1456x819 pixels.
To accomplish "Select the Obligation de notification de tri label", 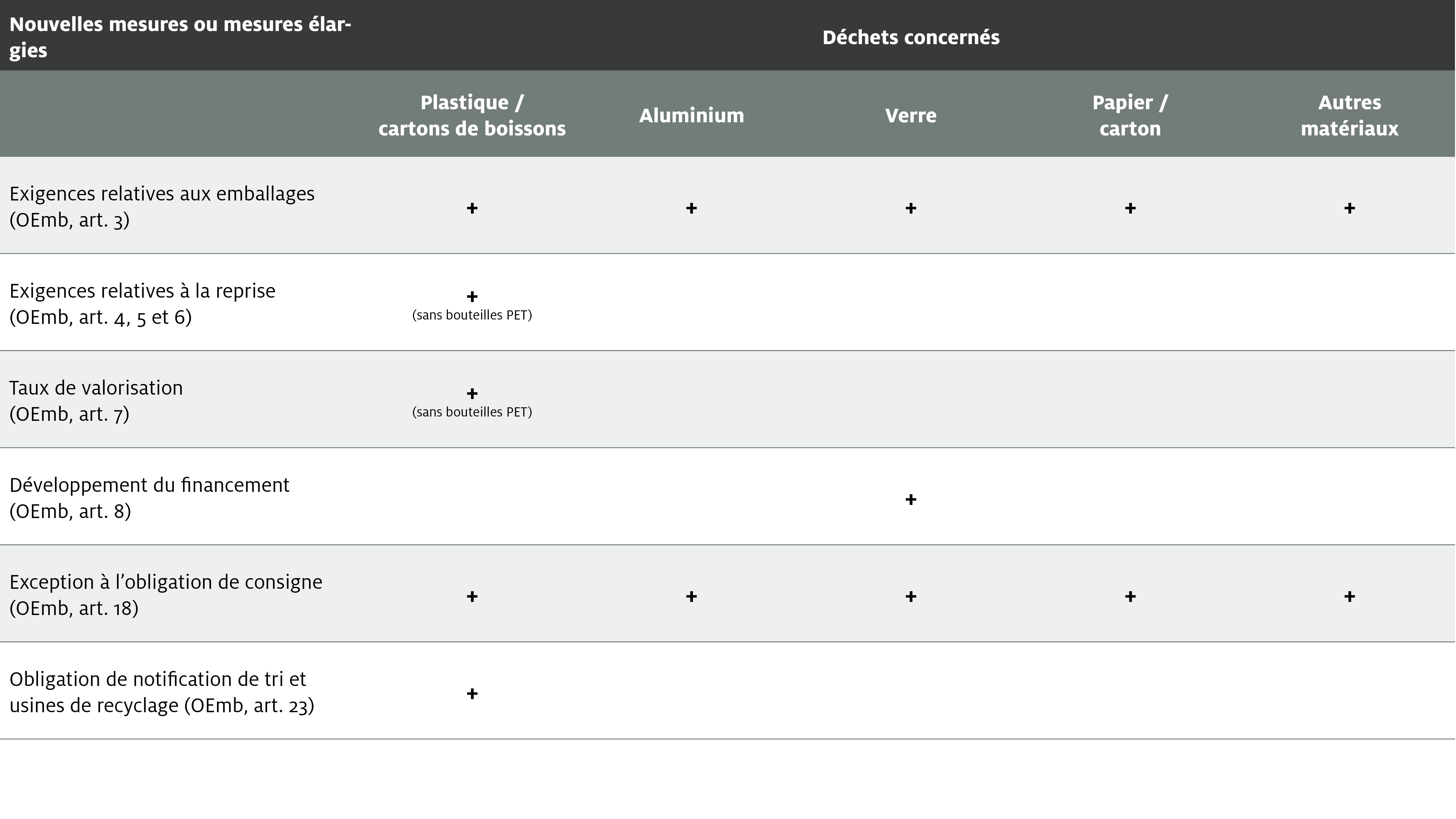I will click(x=162, y=692).
